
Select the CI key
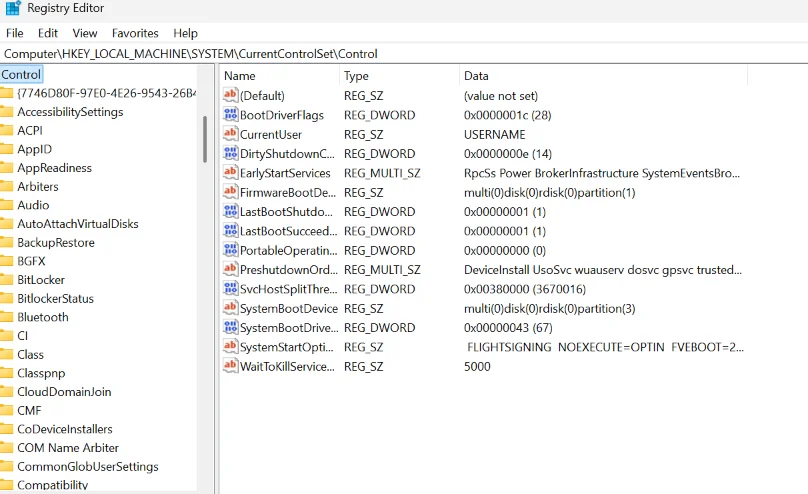point(23,336)
